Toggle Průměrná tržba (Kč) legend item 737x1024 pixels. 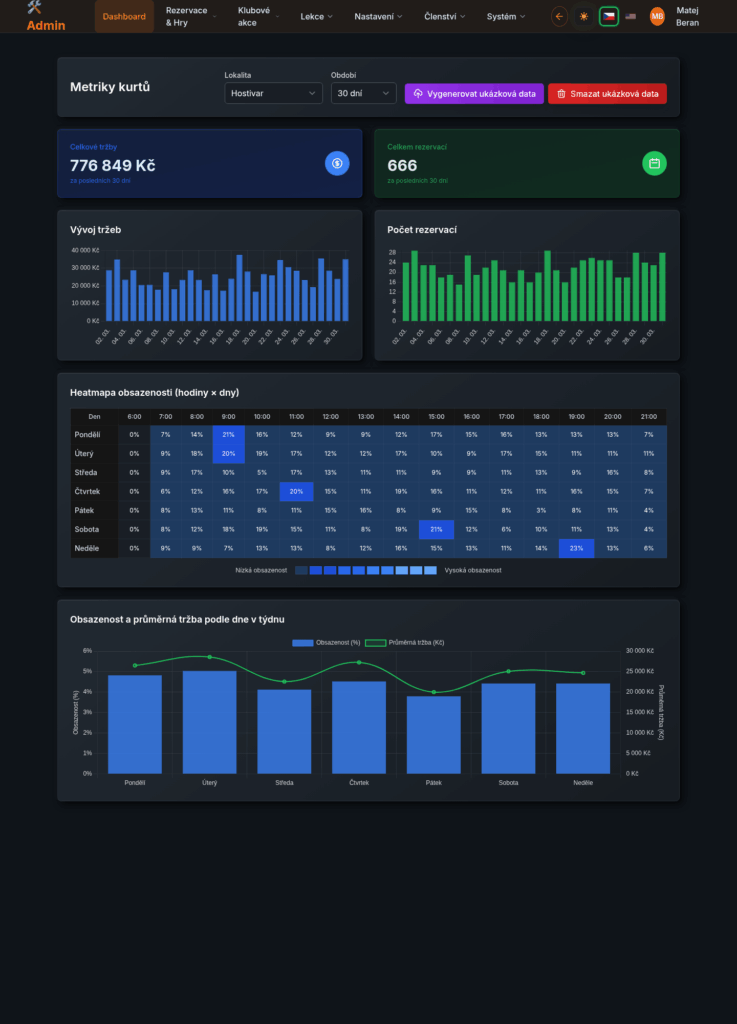pyautogui.click(x=405, y=643)
